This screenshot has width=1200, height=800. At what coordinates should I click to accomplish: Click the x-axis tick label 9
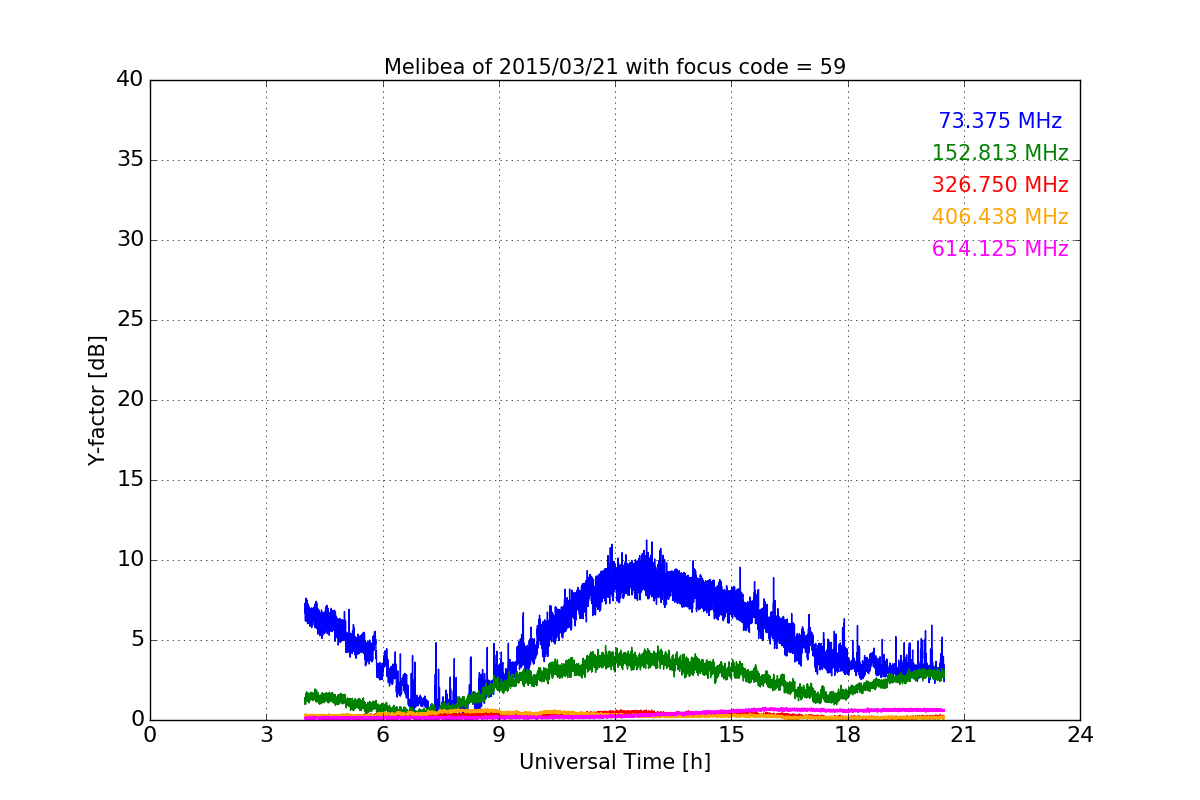[499, 735]
